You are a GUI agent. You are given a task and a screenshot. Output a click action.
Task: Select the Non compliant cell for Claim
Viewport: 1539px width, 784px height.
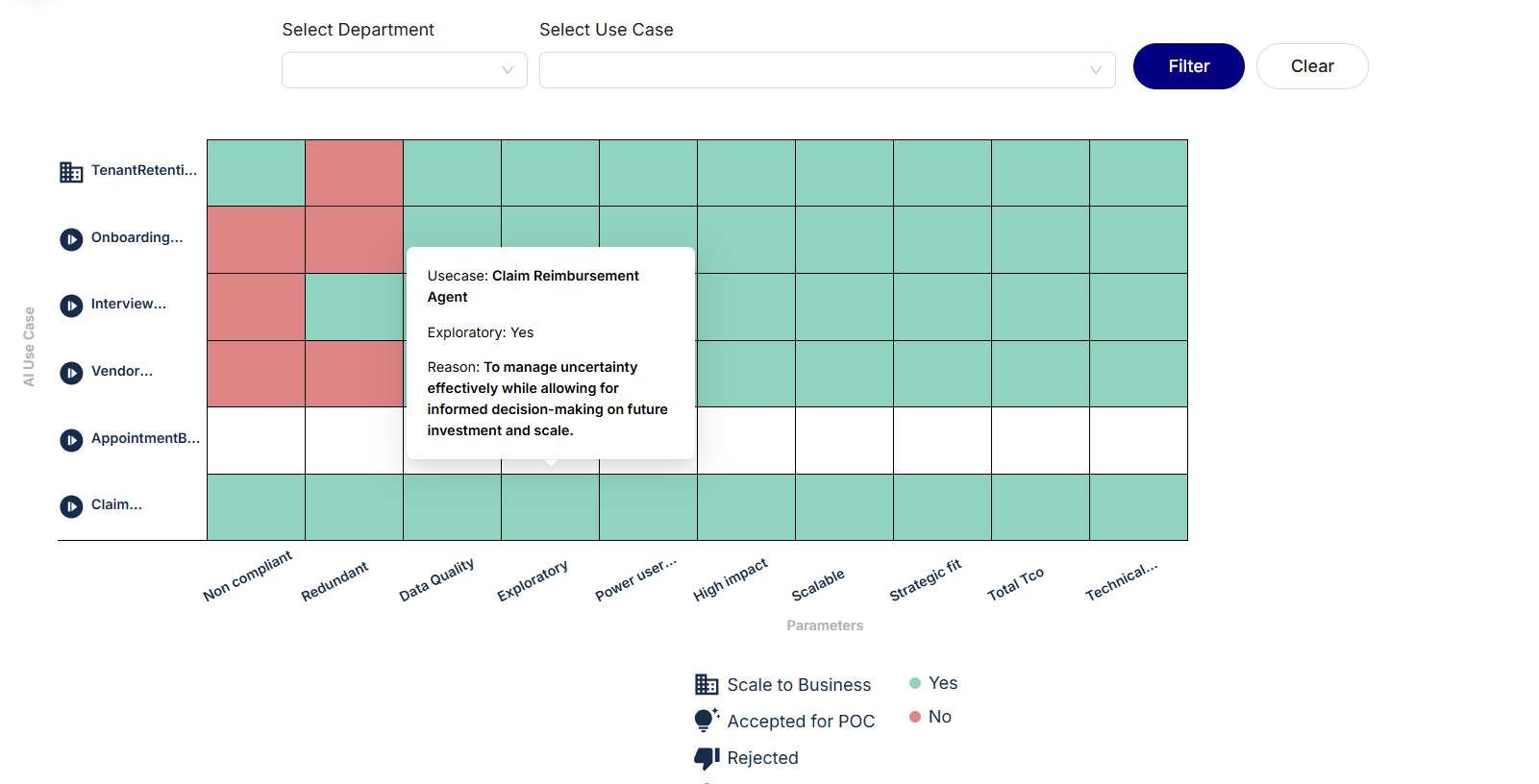[256, 507]
